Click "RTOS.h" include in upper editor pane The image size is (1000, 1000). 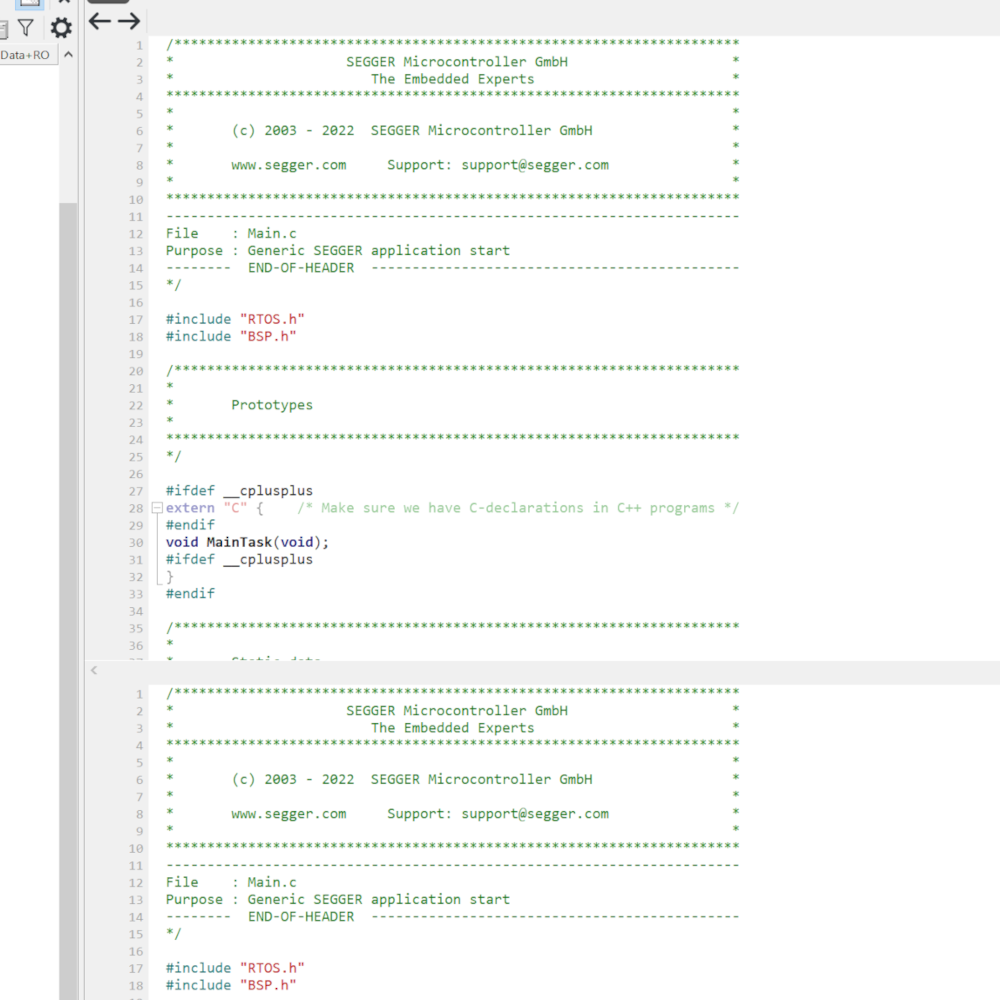click(271, 319)
